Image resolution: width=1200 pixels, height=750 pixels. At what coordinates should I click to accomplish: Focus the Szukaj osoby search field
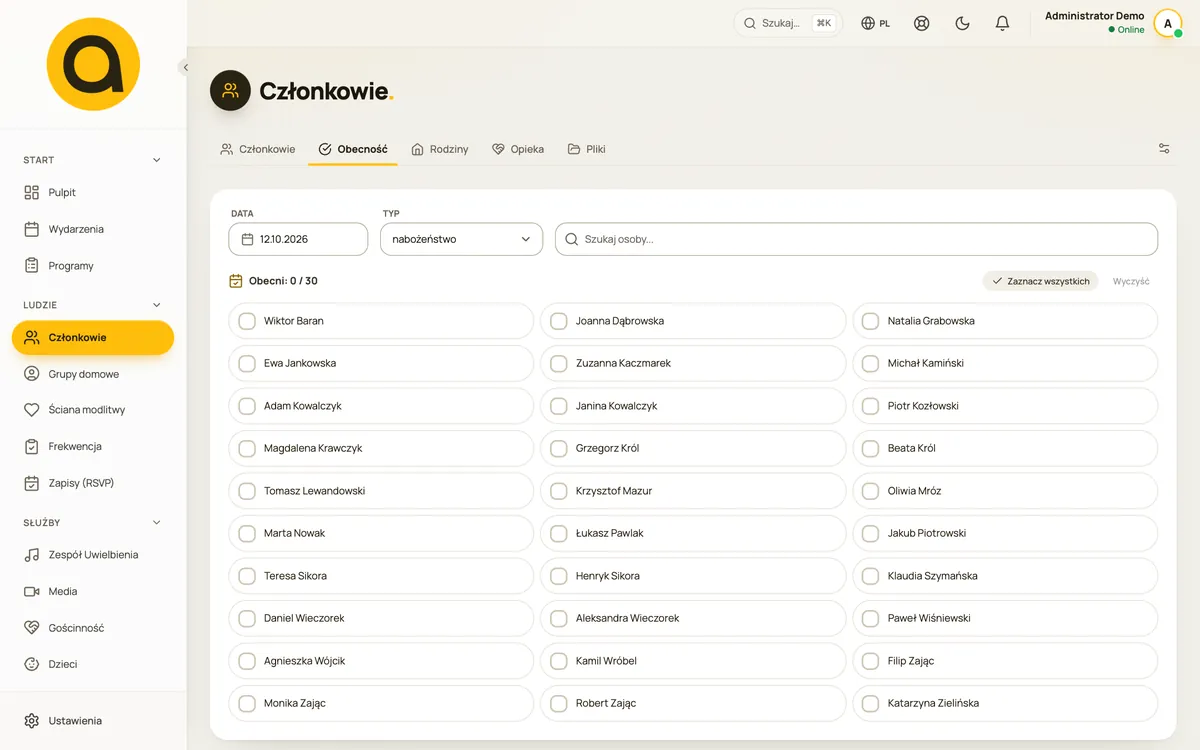tap(856, 239)
